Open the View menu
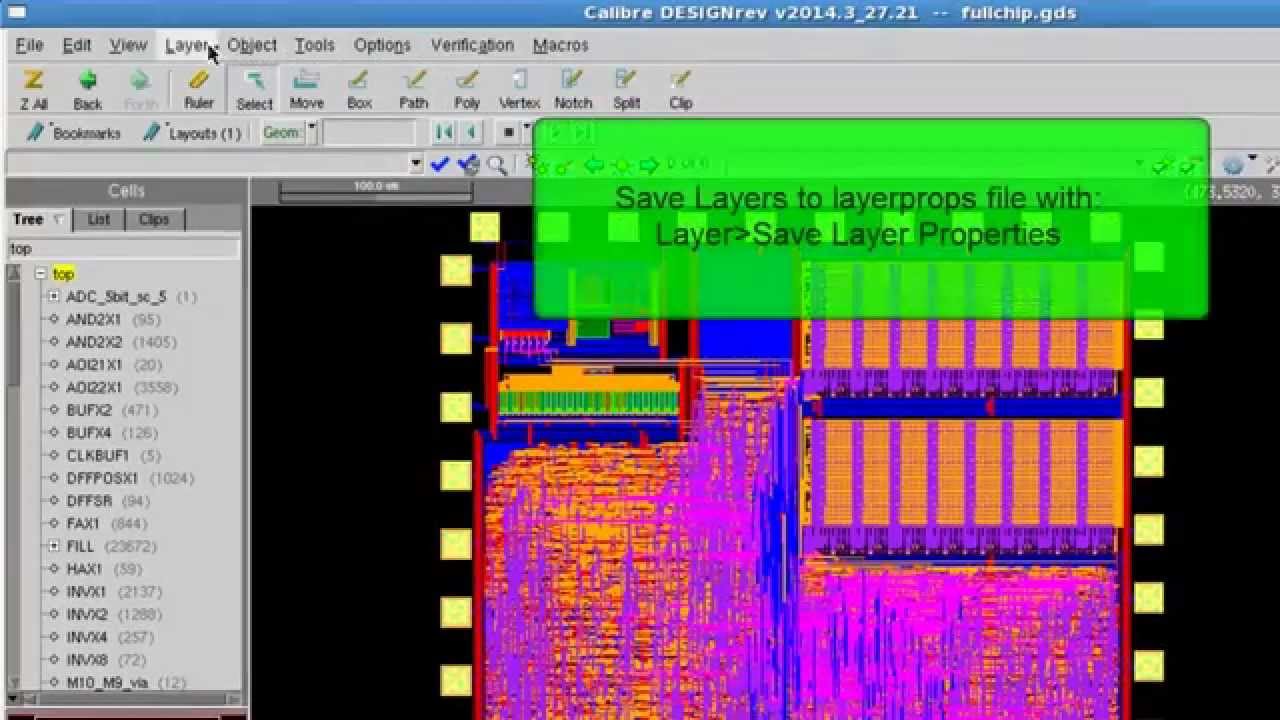The width and height of the screenshot is (1280, 720). 128,45
